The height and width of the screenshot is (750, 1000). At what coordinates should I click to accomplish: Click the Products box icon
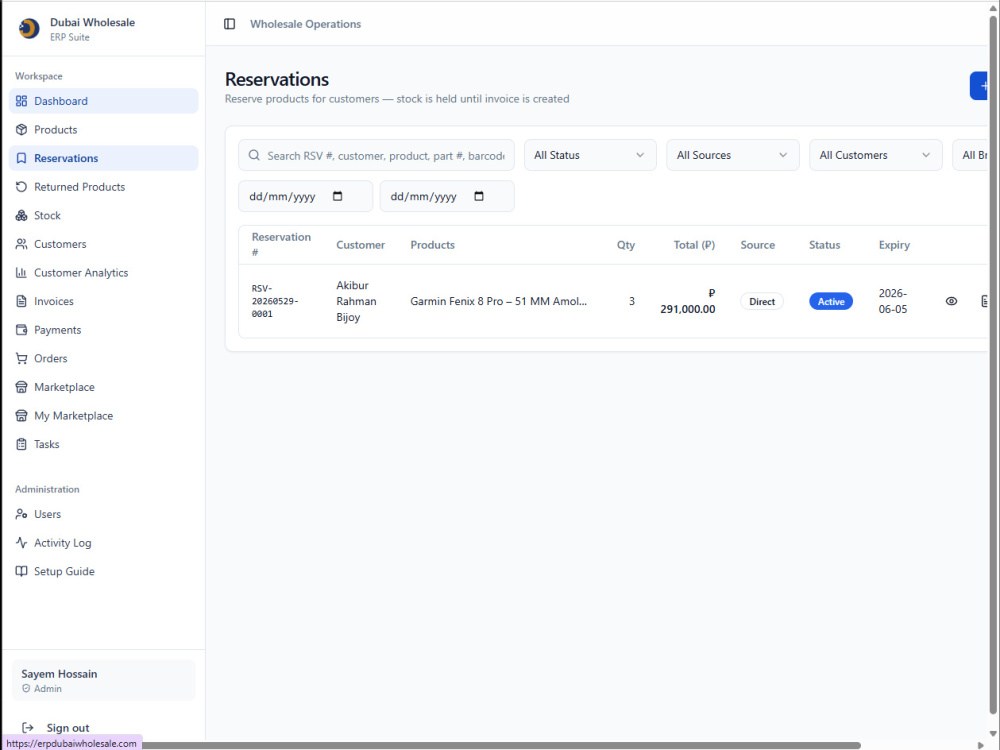tap(22, 129)
